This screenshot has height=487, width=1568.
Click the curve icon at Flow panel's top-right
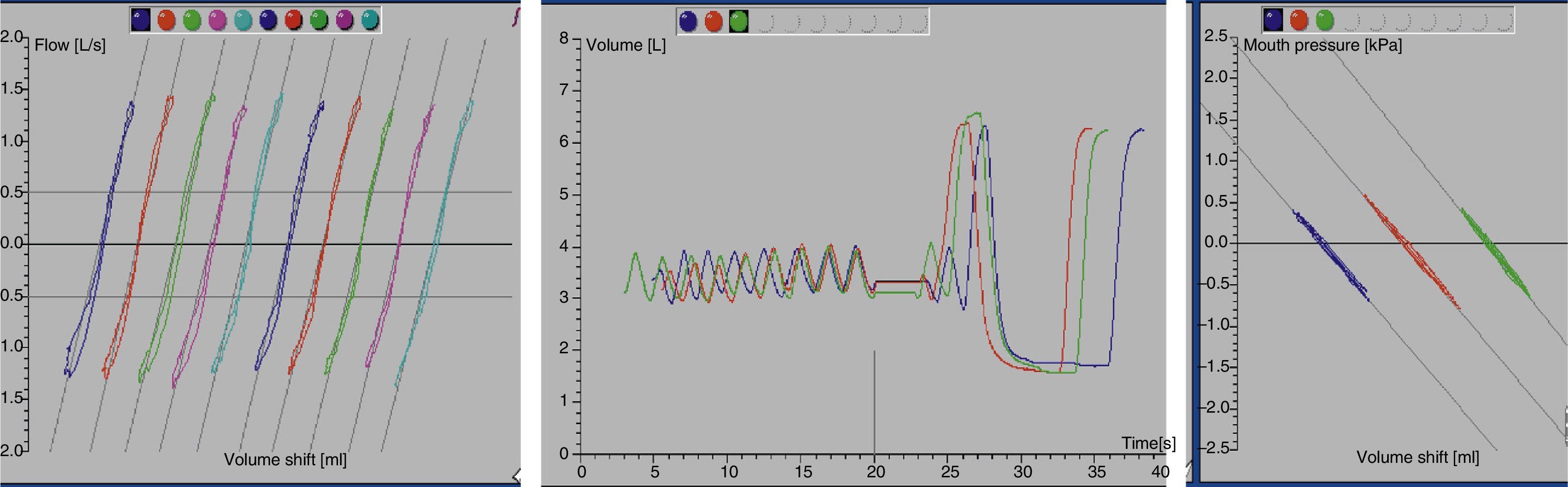point(516,17)
